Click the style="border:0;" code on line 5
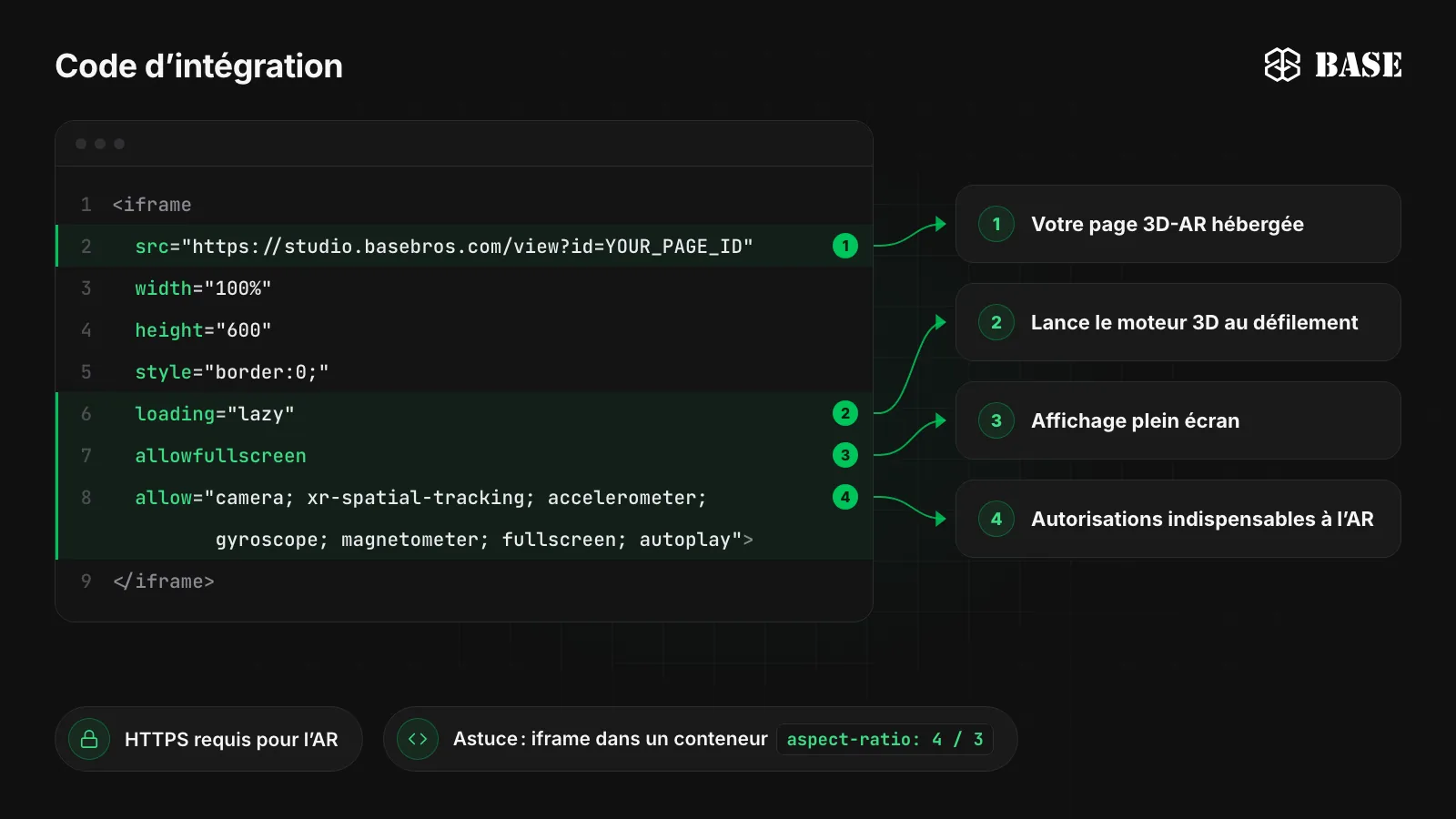Viewport: 1456px width, 819px height. (232, 372)
